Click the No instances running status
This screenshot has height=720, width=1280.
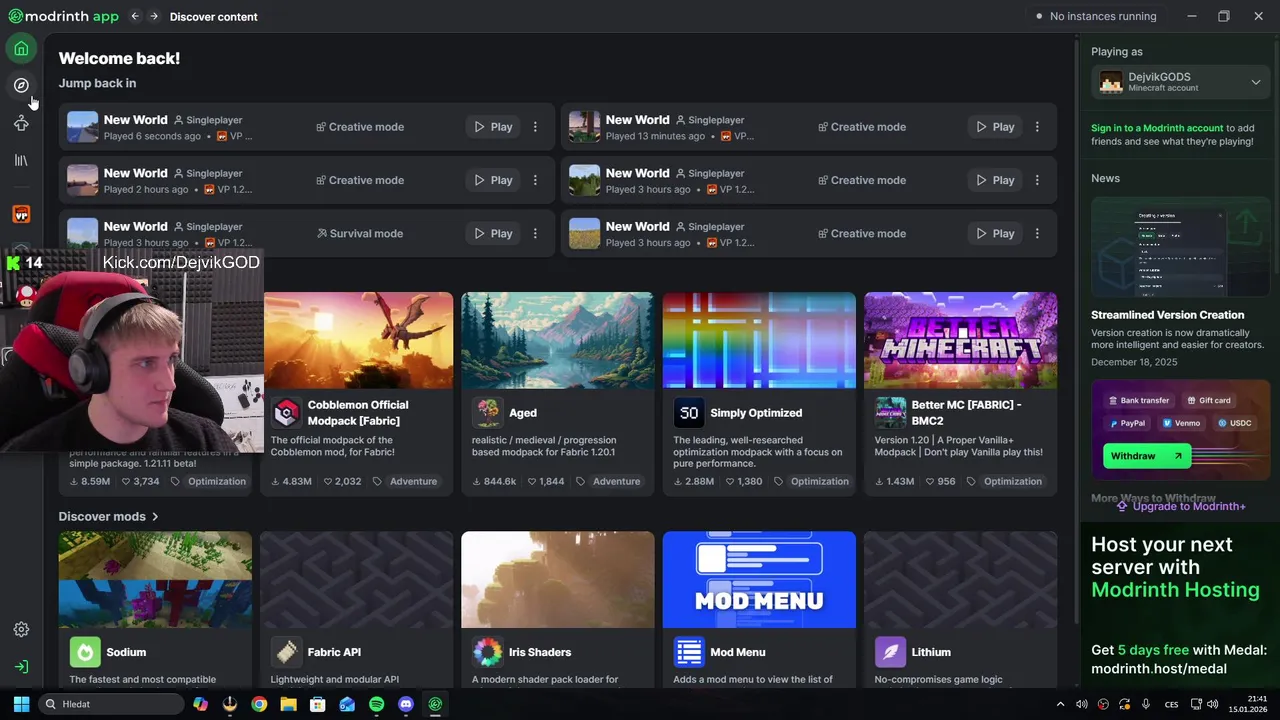coord(1096,16)
